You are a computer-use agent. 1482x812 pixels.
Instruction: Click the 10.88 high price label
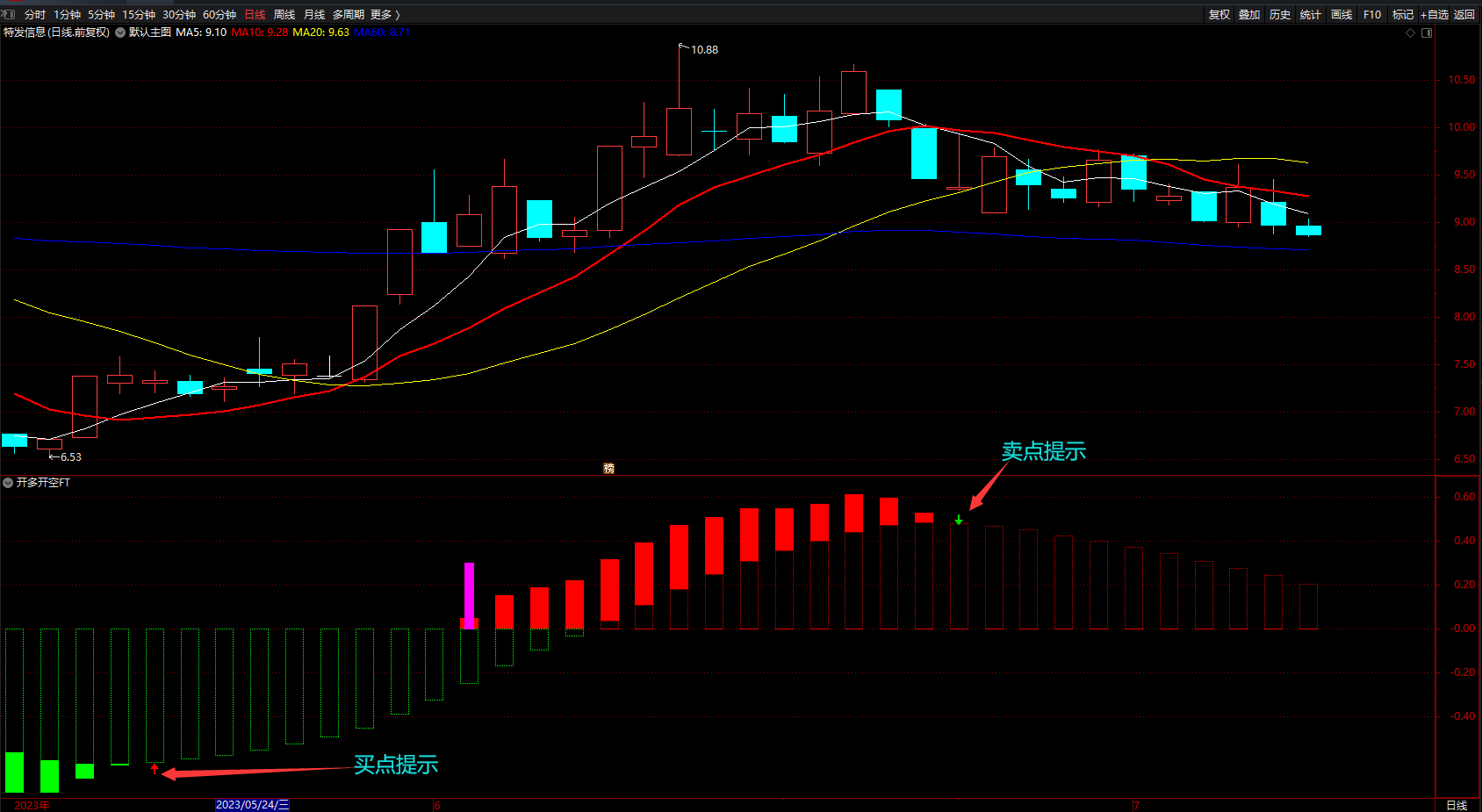pyautogui.click(x=704, y=50)
